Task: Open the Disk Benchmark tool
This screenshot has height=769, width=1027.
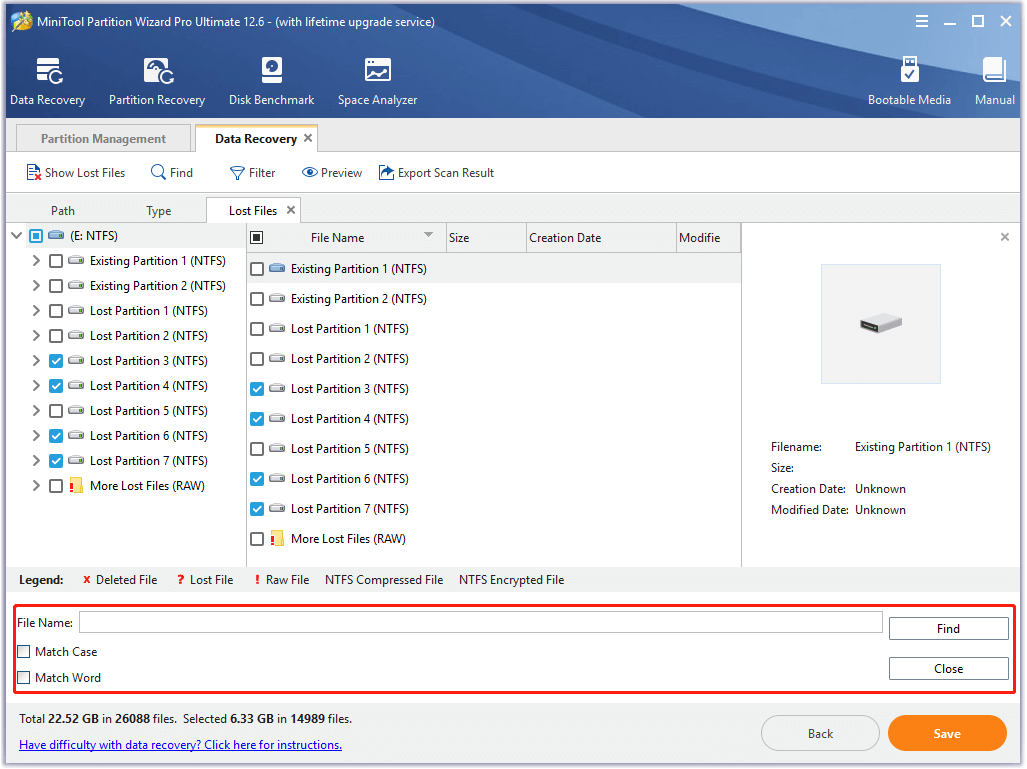Action: 271,81
